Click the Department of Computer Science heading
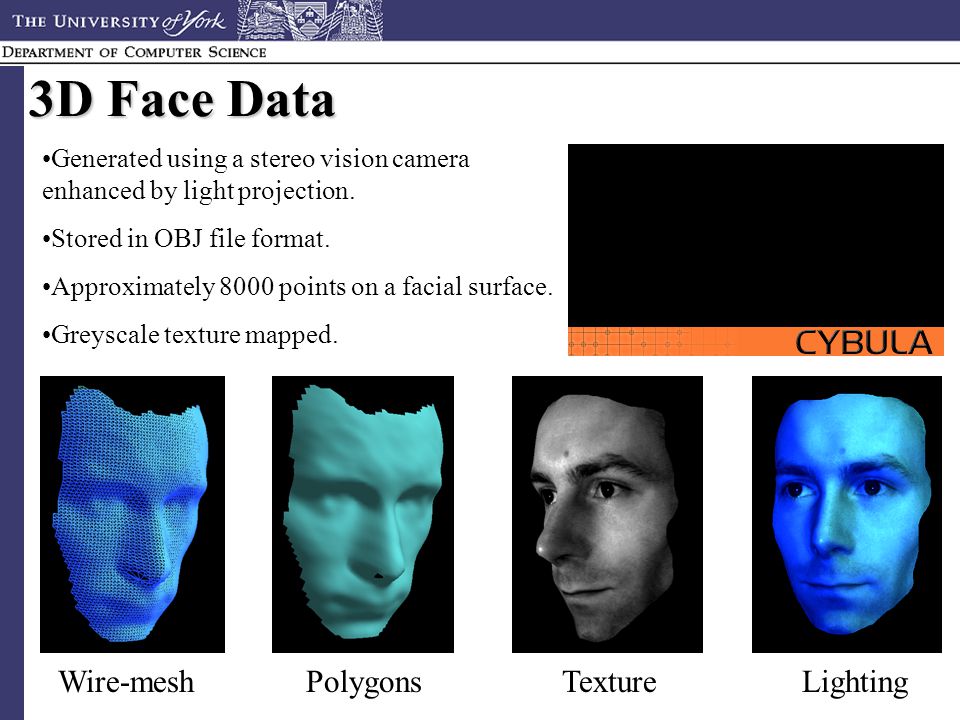The image size is (960, 720). tap(133, 52)
